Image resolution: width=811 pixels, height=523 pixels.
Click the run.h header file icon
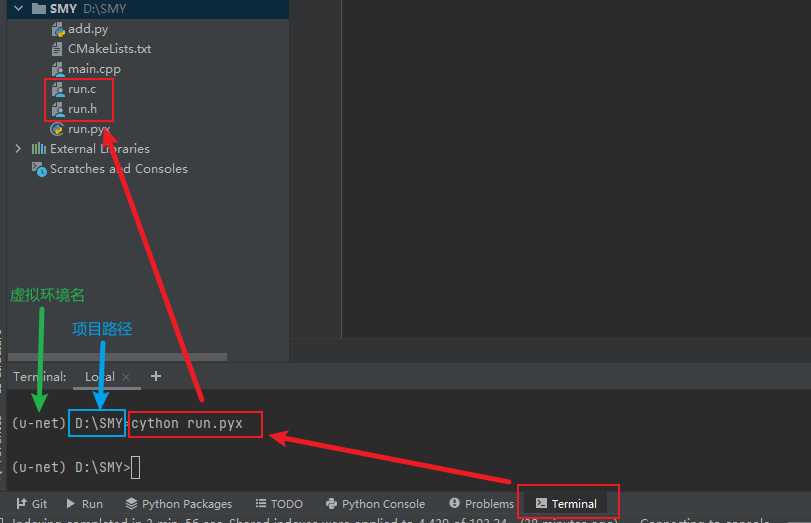tap(57, 110)
